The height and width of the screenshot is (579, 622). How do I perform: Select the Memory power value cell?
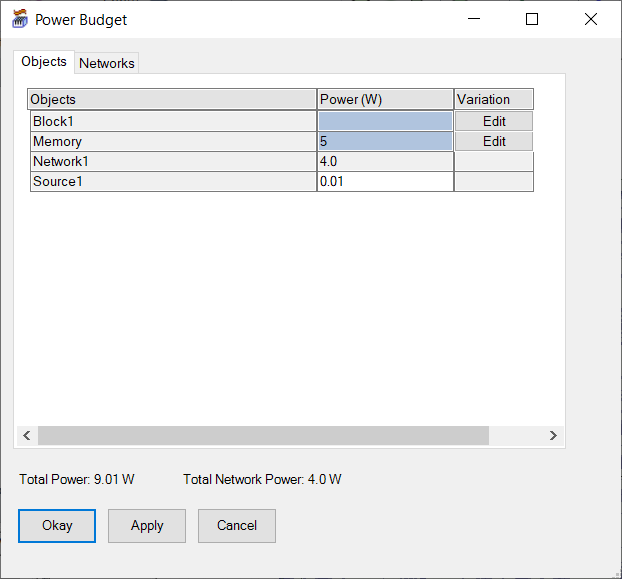[385, 142]
